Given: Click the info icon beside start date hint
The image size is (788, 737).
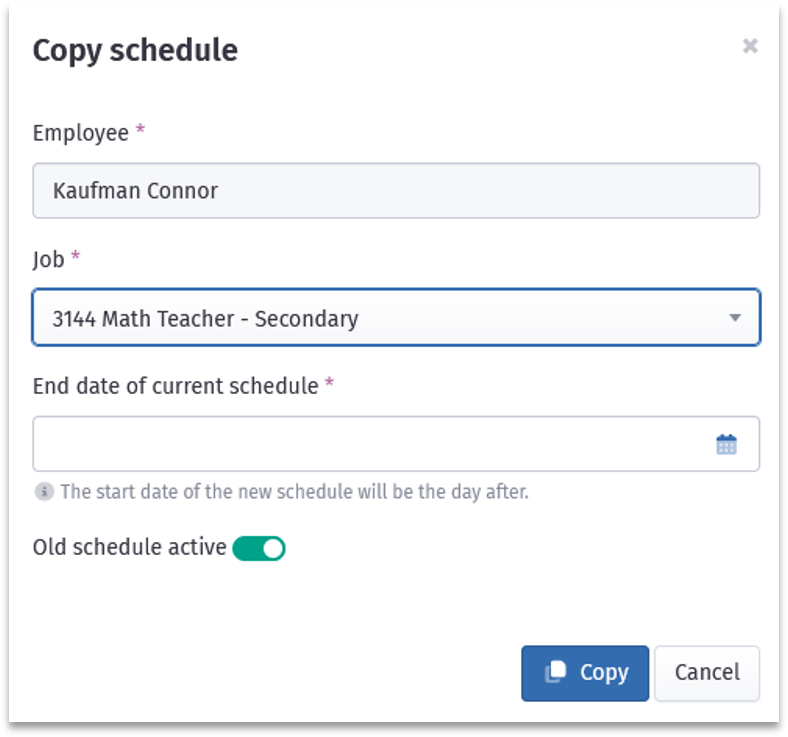Looking at the screenshot, I should pyautogui.click(x=44, y=491).
